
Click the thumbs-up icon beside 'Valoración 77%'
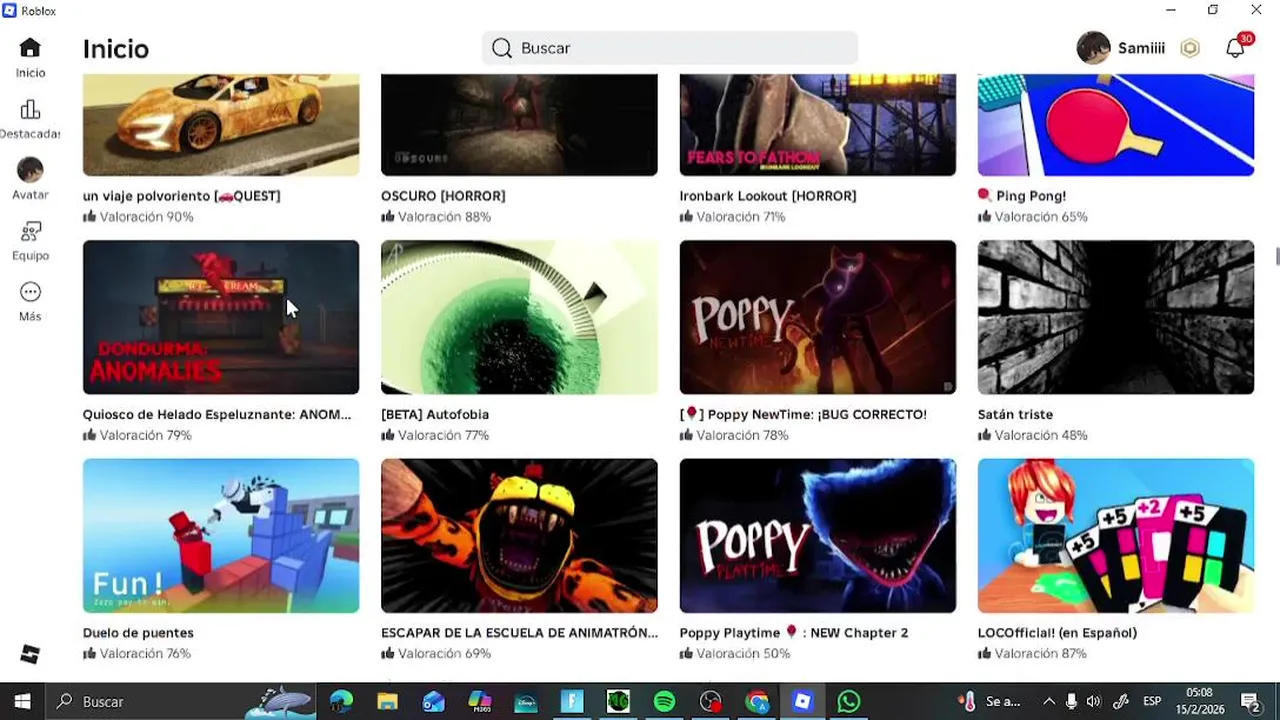(388, 435)
